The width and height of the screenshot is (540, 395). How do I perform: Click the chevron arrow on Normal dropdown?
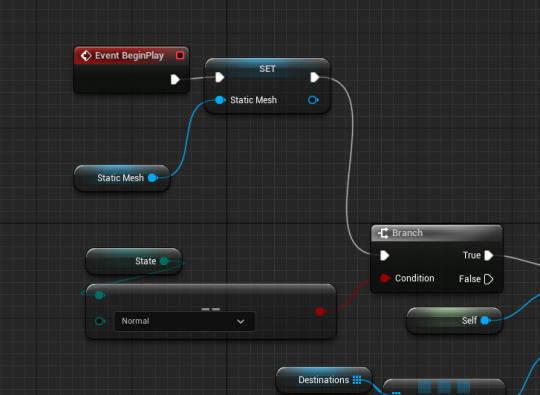(x=241, y=321)
